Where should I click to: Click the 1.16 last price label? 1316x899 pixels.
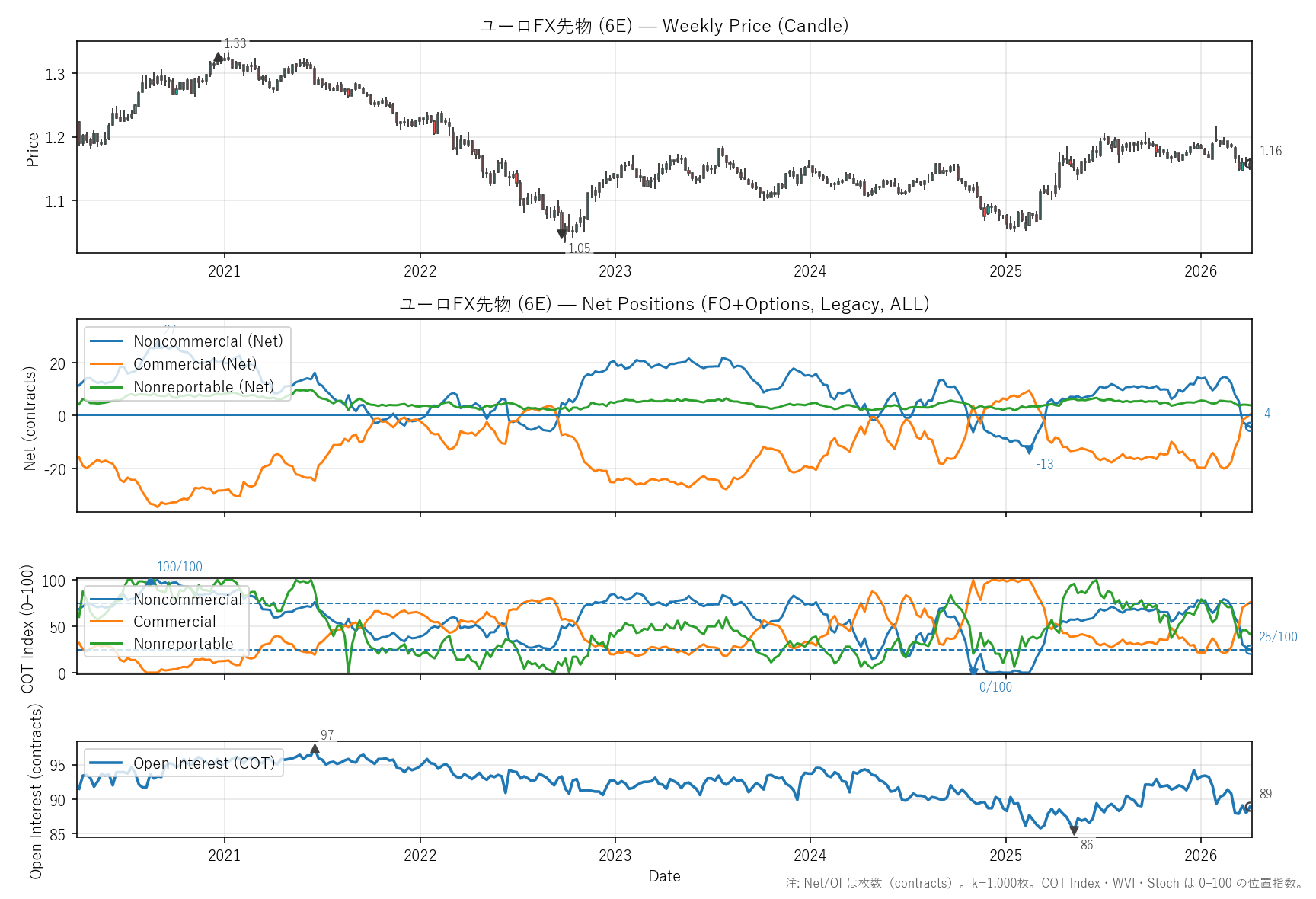[1270, 151]
